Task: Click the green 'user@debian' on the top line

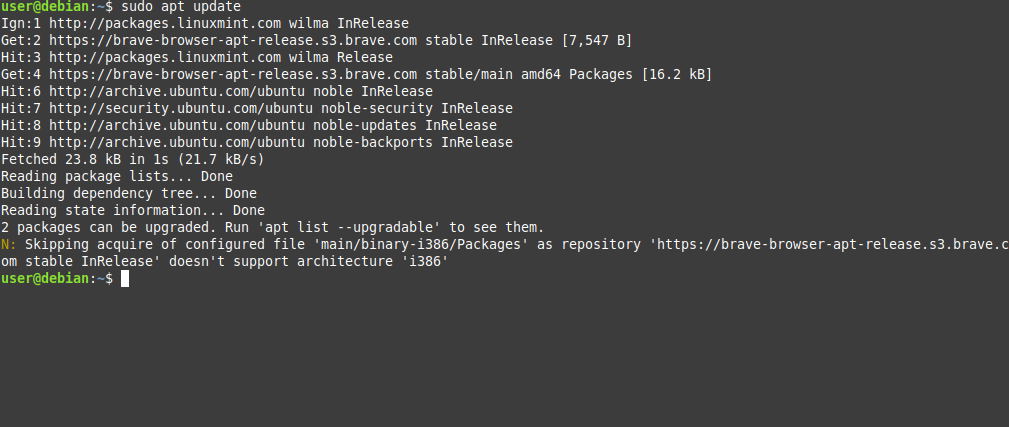Action: (x=45, y=7)
